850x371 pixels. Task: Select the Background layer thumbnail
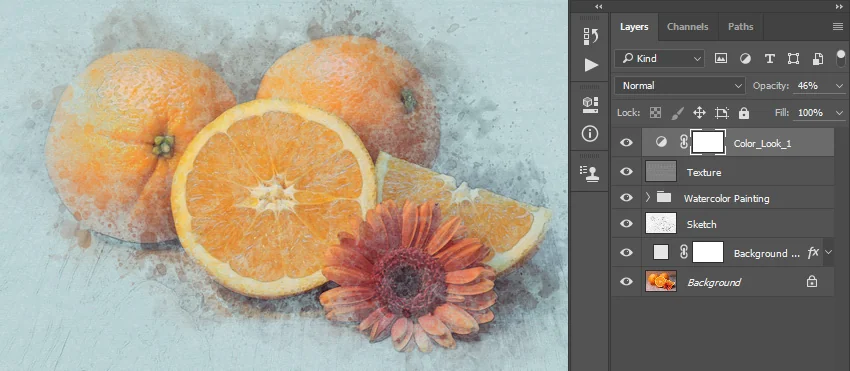[x=661, y=281]
